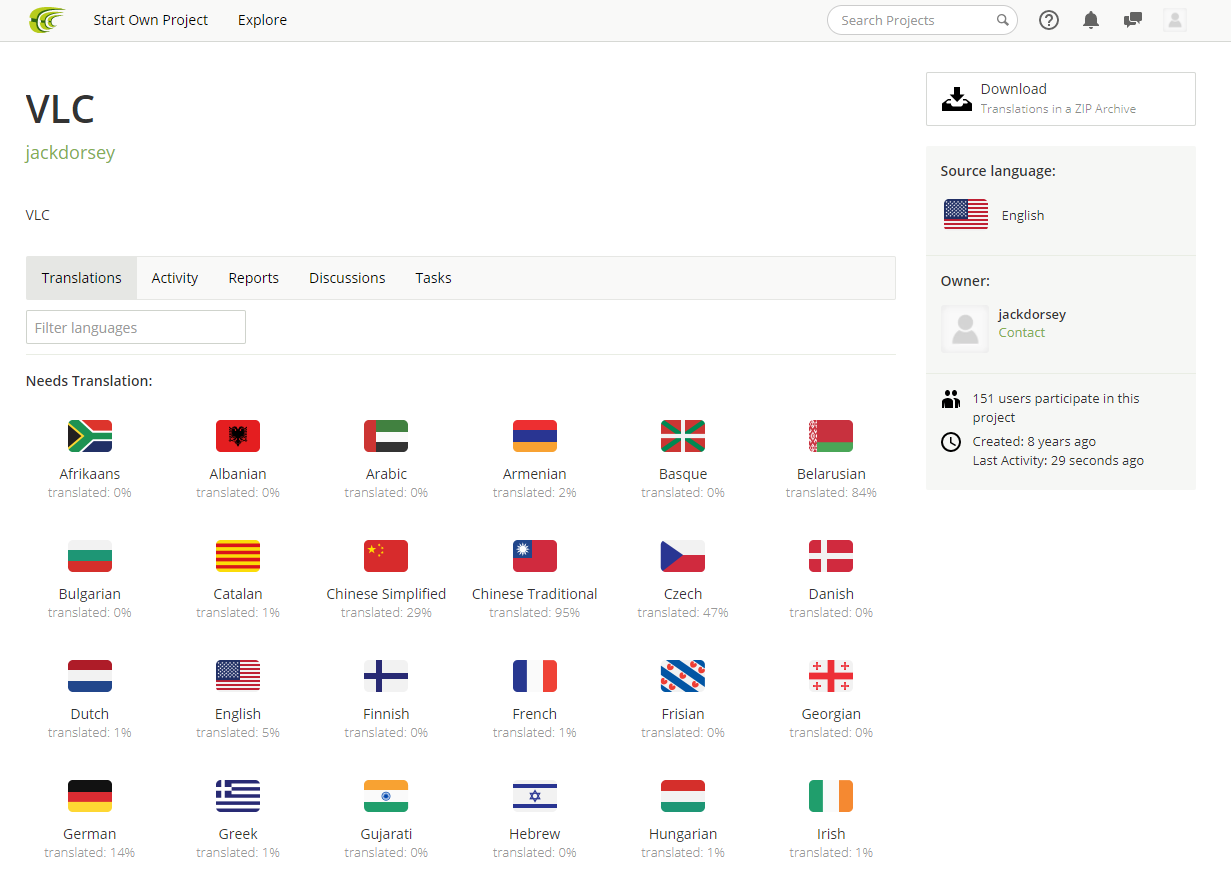Viewport: 1231px width, 871px height.
Task: Select the Dutch flag icon
Action: tap(90, 676)
